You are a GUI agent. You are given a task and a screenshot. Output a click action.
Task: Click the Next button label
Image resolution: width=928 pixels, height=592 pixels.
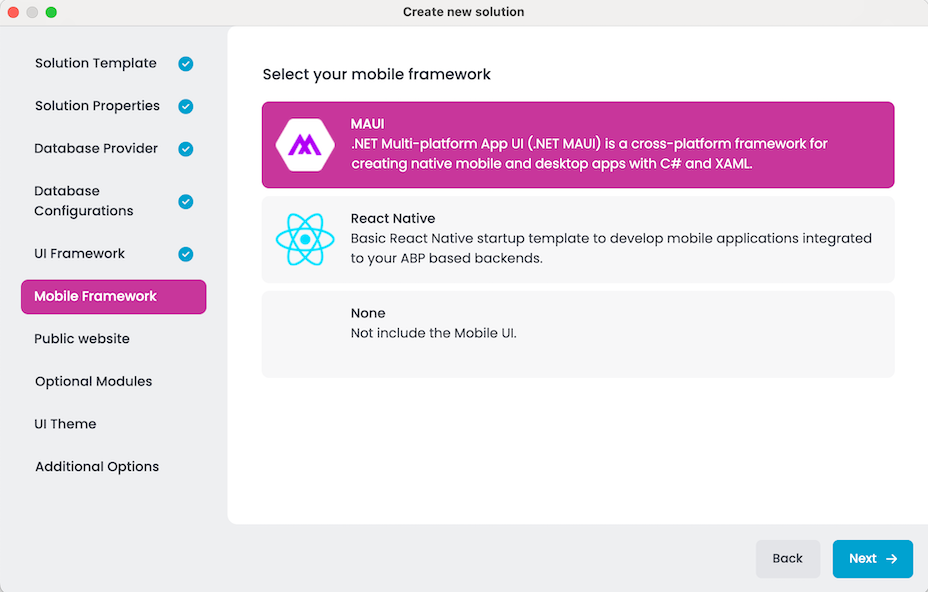(862, 558)
